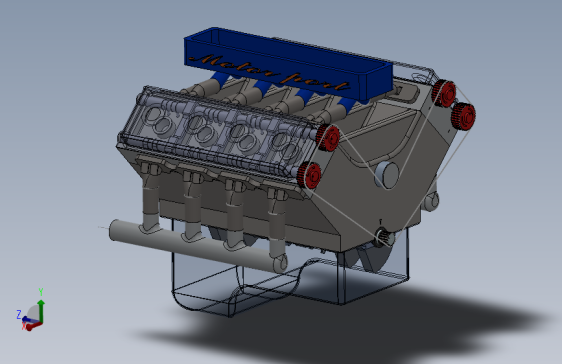Select the lower red cam gear on the left head
562x364 pixels.
(x=310, y=175)
